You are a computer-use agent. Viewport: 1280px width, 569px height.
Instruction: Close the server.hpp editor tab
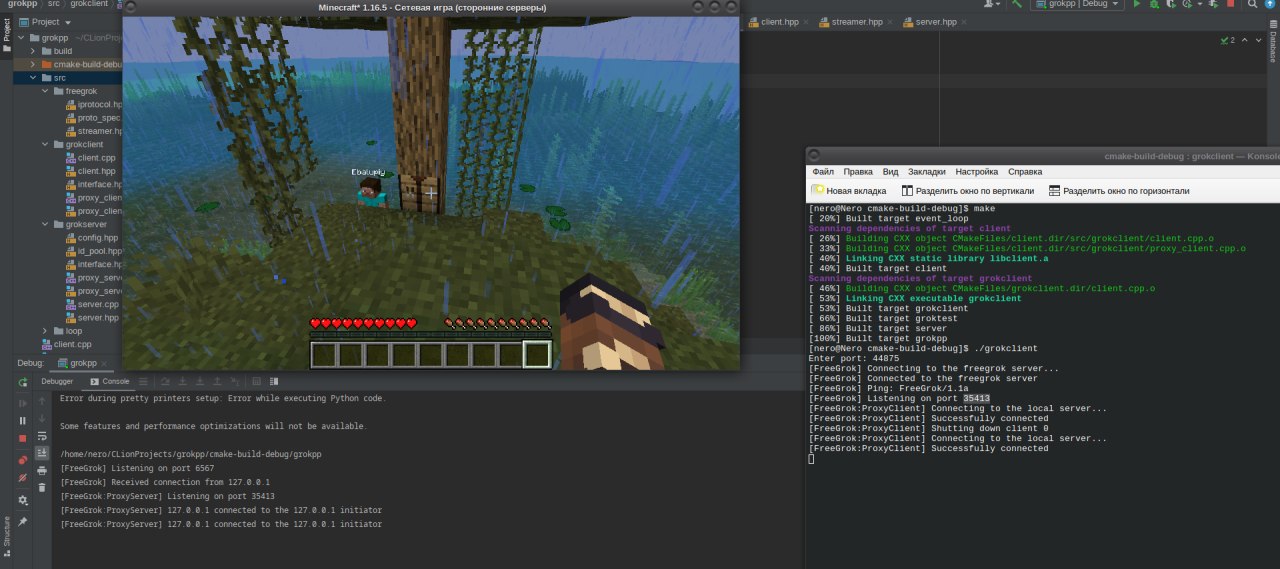click(964, 21)
